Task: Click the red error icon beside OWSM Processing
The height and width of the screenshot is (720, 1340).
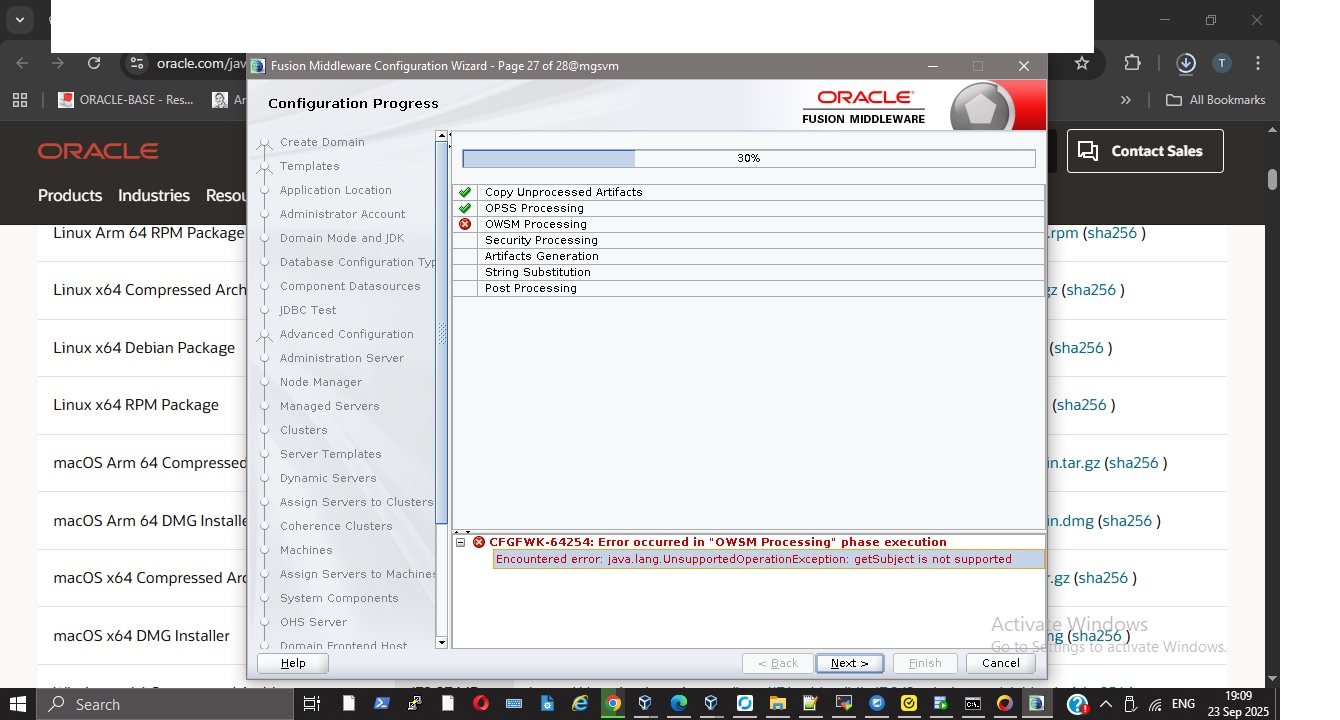Action: pos(465,224)
